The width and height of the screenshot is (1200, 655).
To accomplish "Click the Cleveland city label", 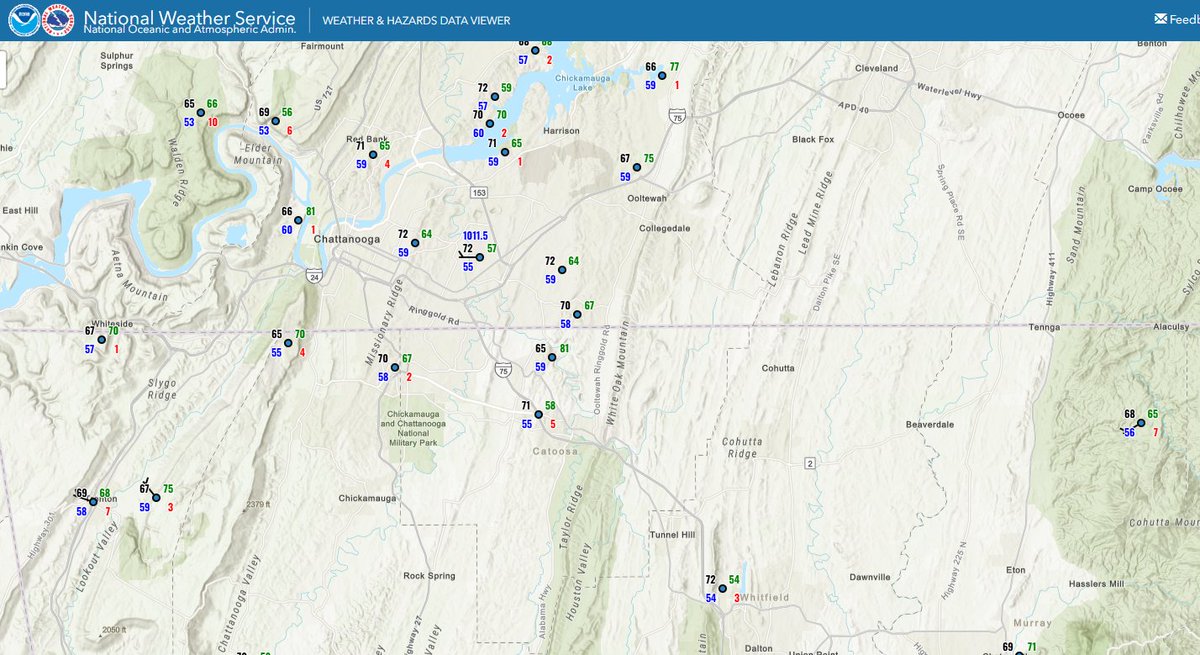I will (x=876, y=68).
